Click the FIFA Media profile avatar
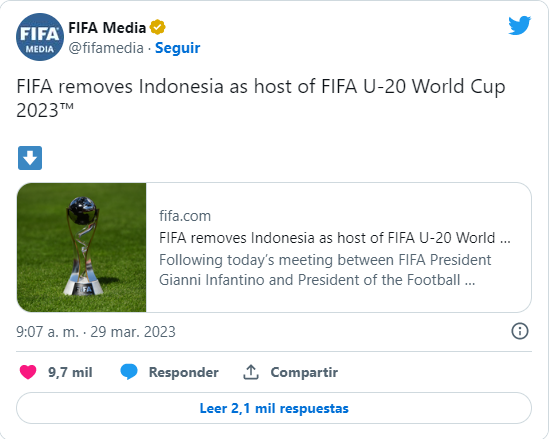 40,37
